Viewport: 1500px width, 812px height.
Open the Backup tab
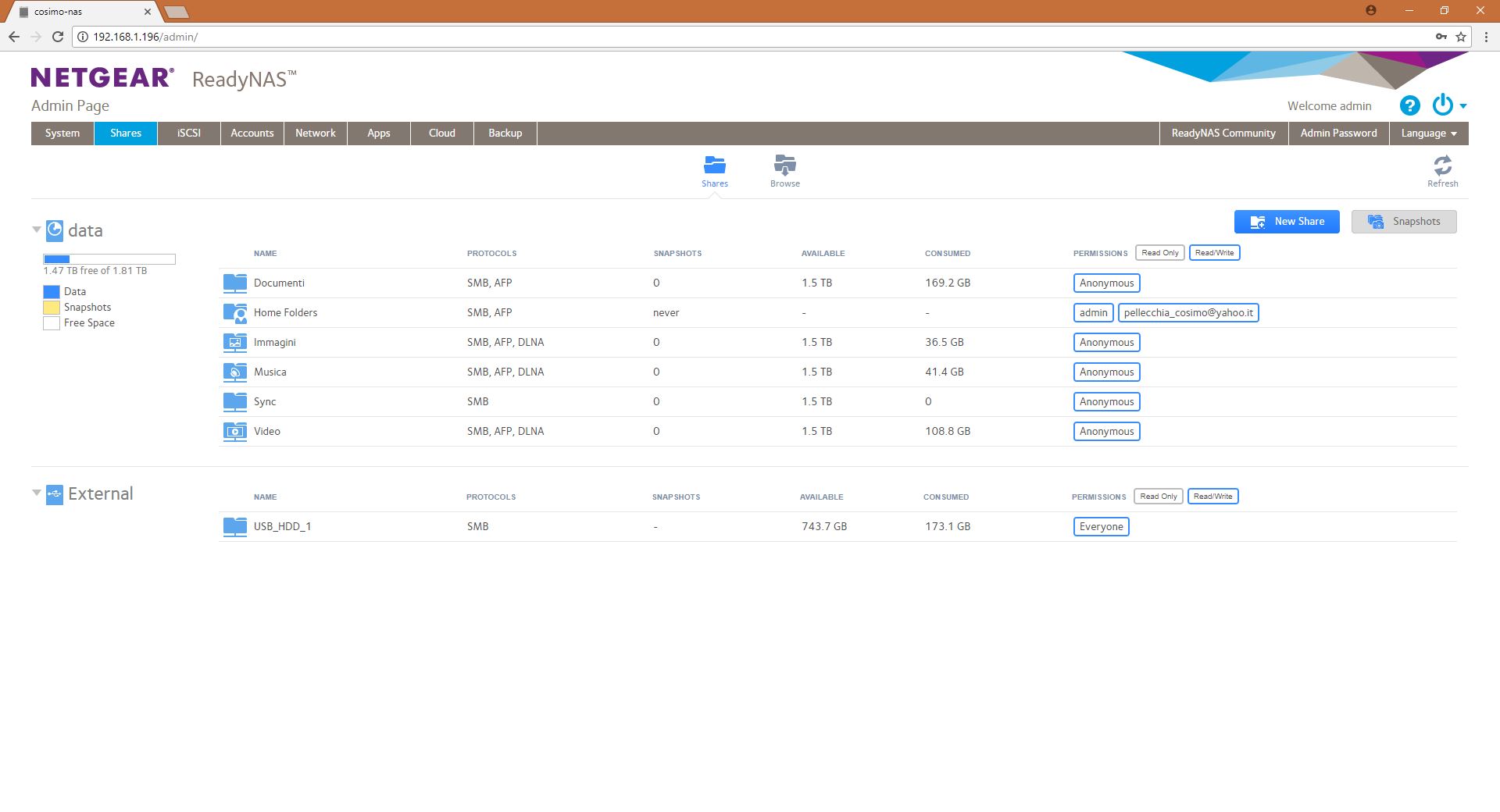(x=505, y=134)
